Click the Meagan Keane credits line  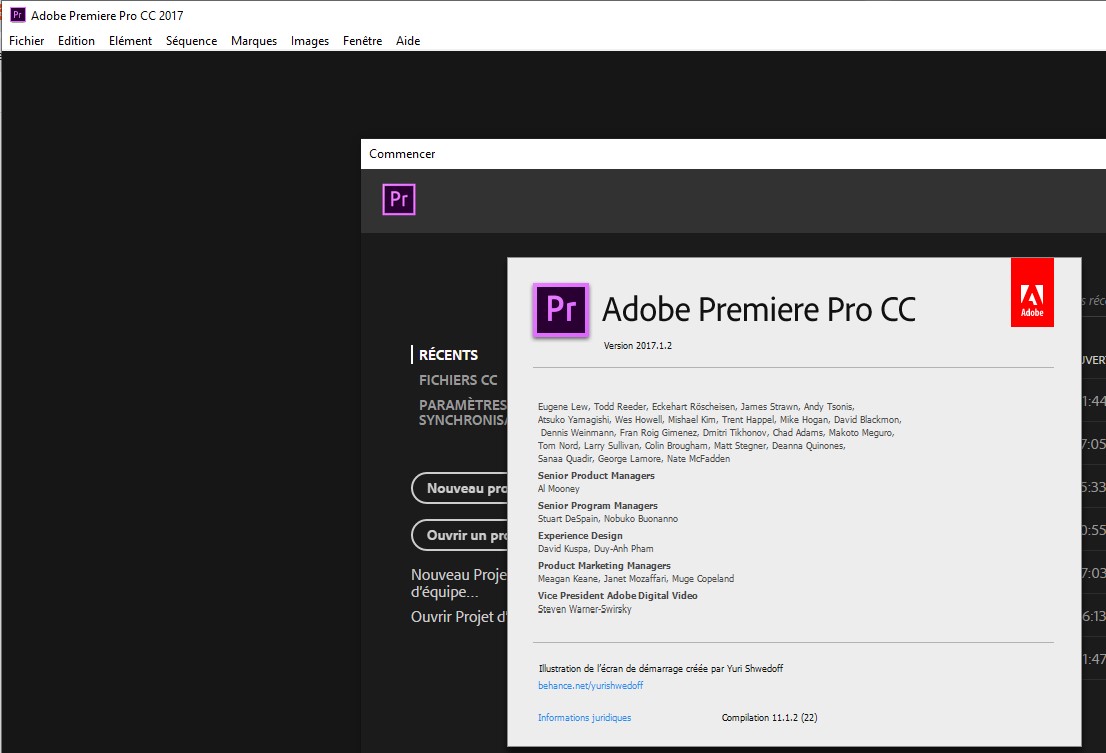[x=636, y=579]
